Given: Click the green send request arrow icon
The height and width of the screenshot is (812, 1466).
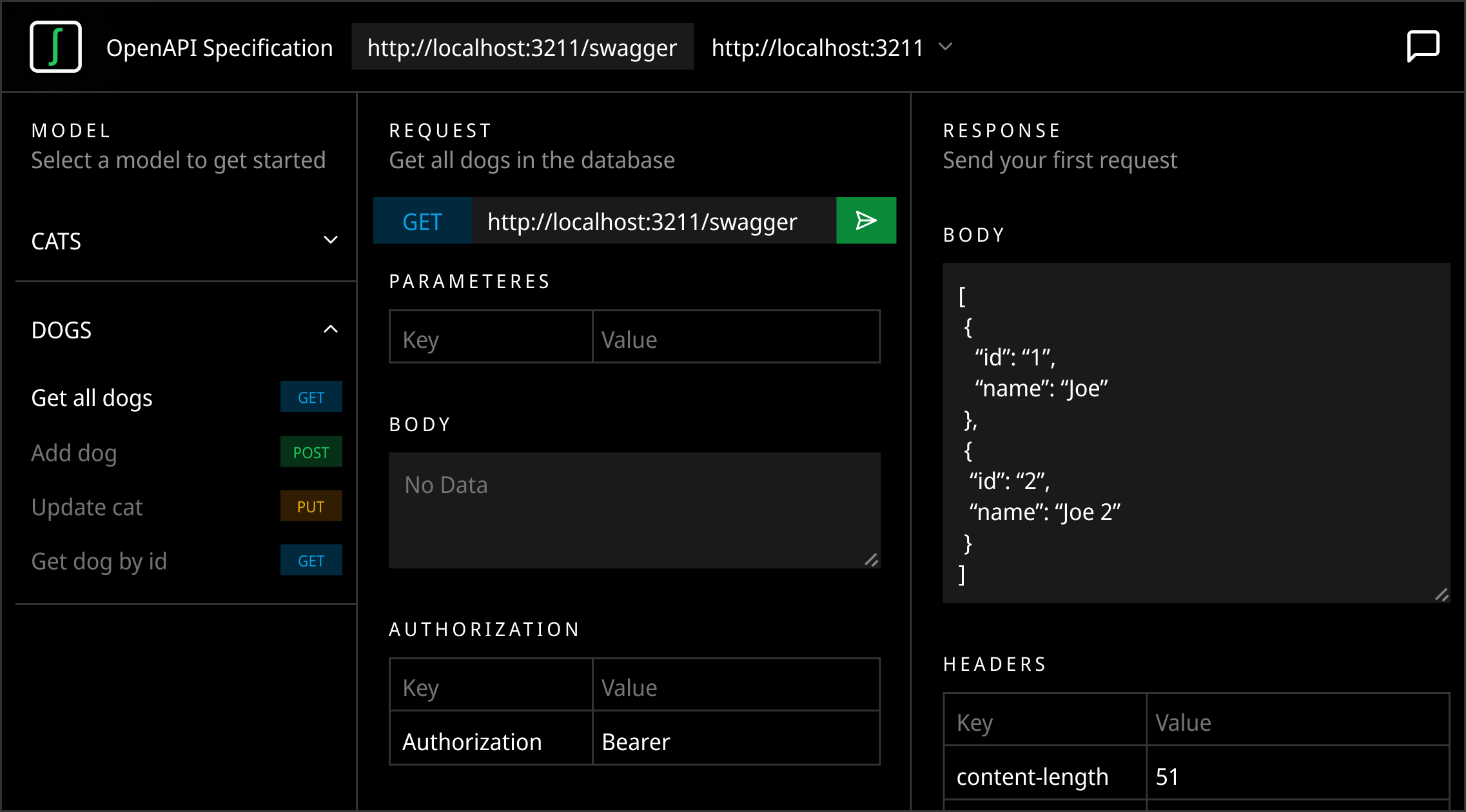Looking at the screenshot, I should (866, 220).
